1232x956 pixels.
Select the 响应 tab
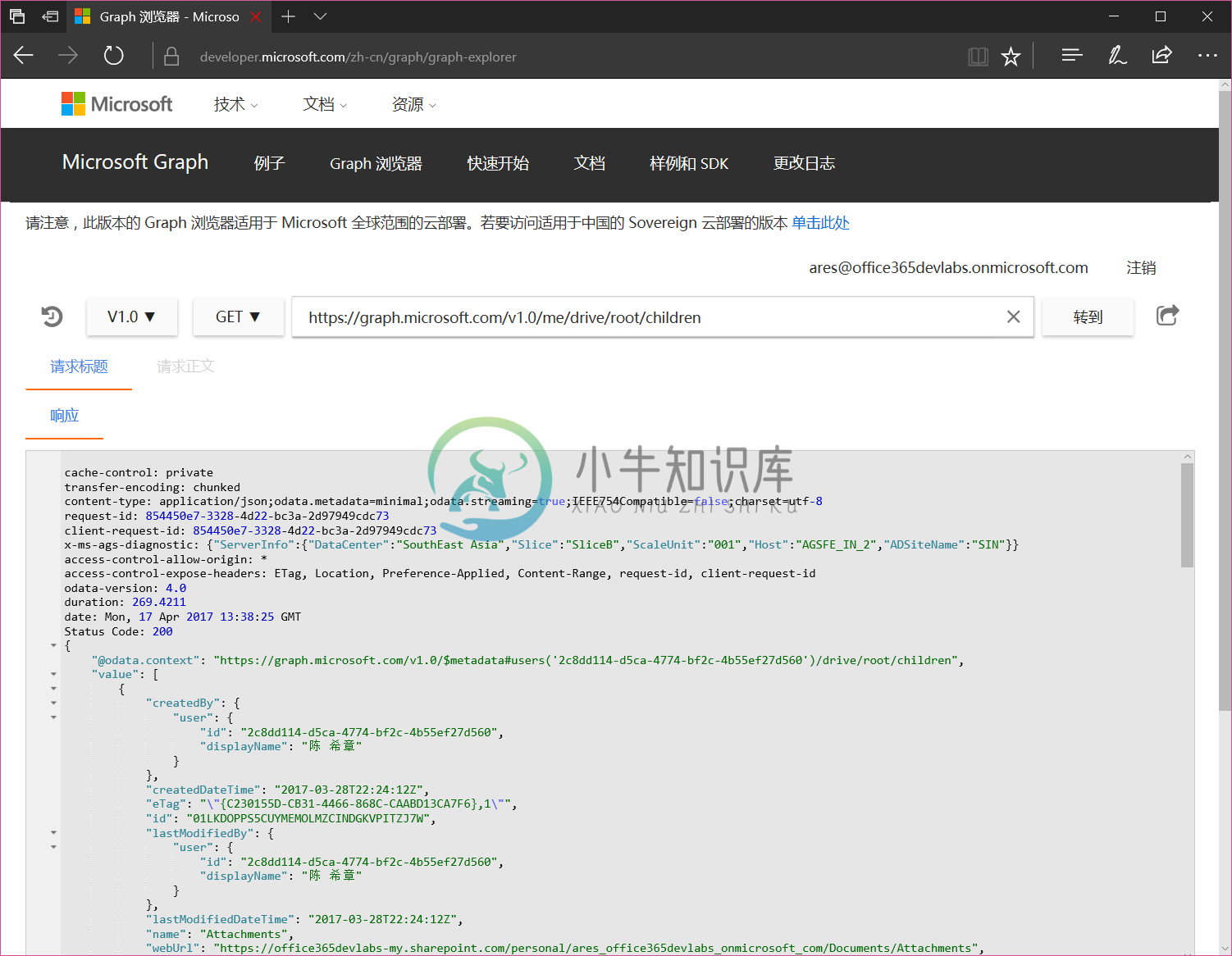tap(65, 416)
